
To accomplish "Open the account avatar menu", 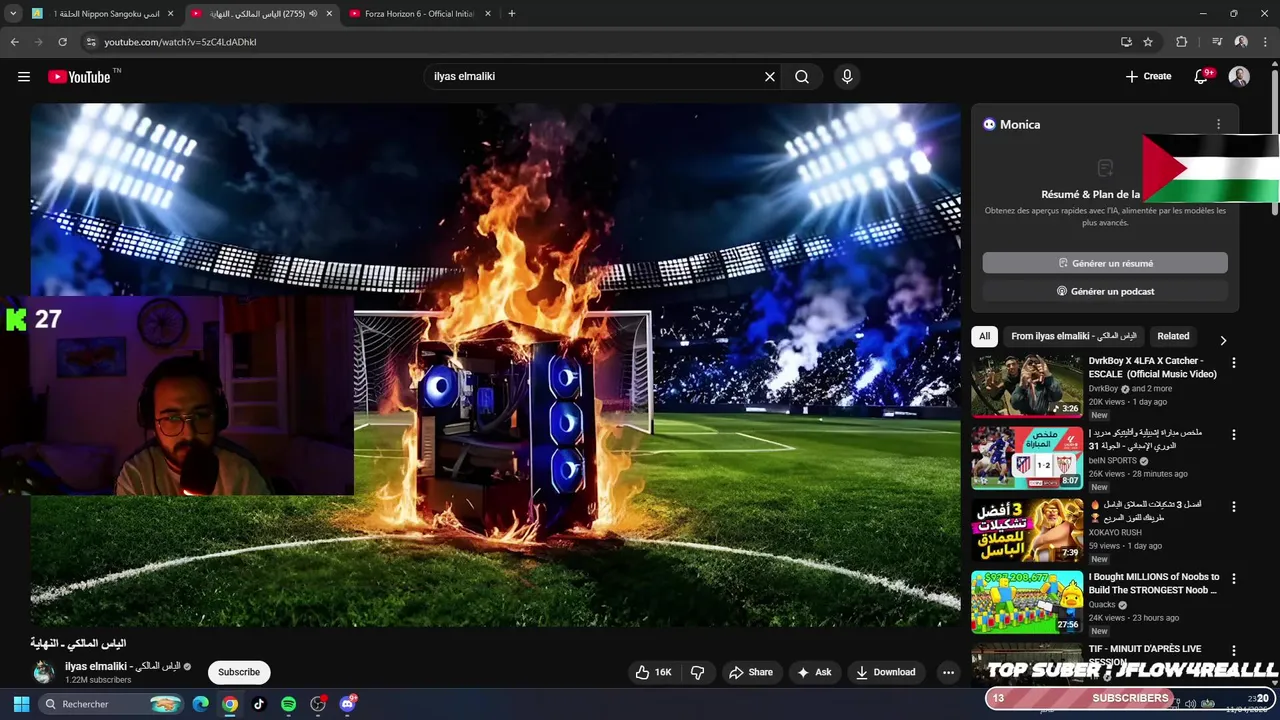I will [1239, 76].
